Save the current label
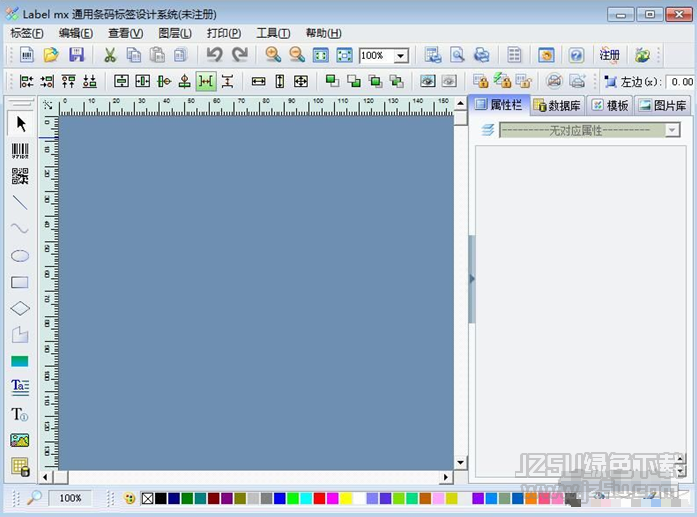Screen dimensions: 697x517 pyautogui.click(x=76, y=55)
